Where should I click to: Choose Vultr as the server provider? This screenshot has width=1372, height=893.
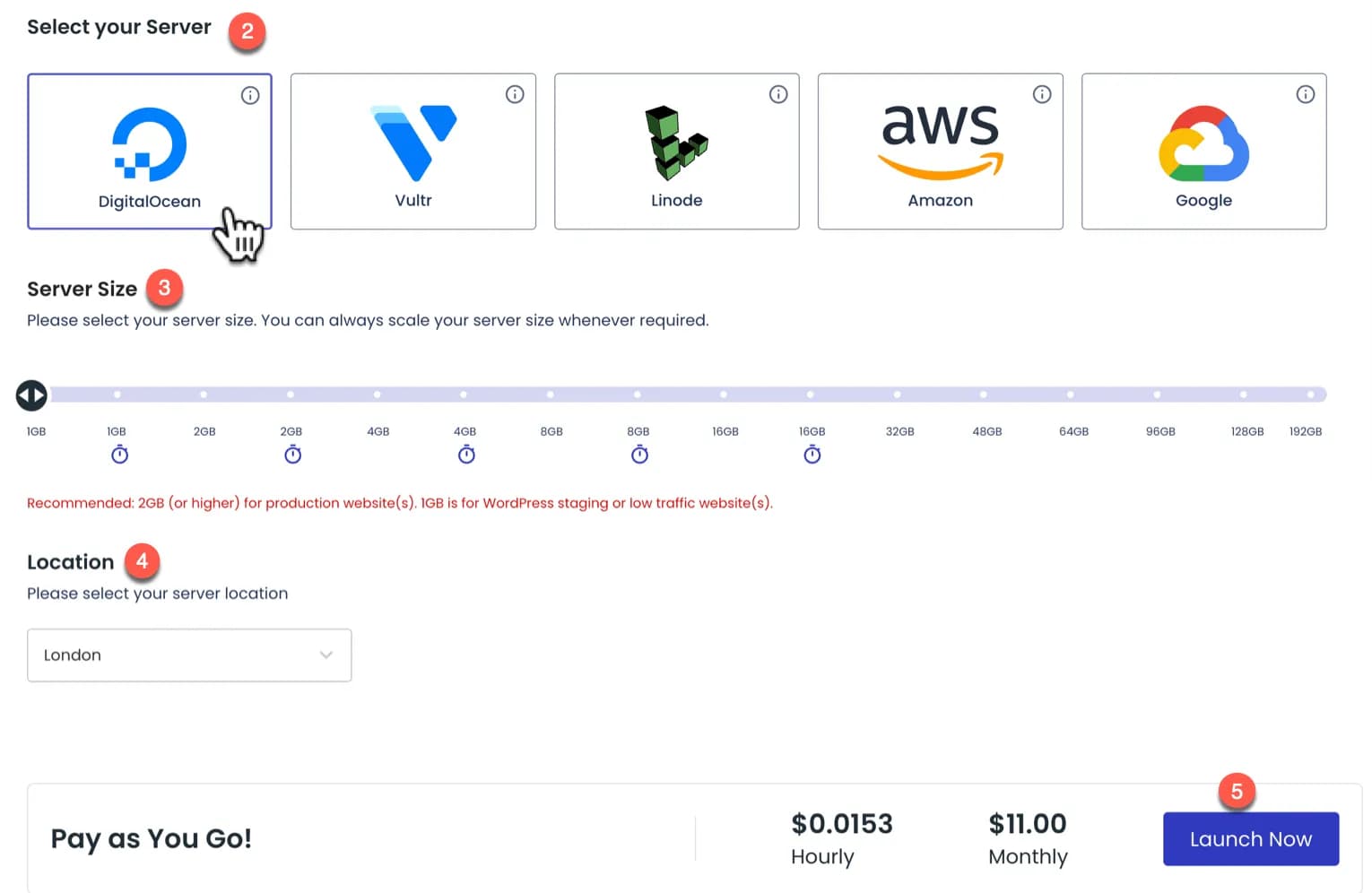pos(413,152)
